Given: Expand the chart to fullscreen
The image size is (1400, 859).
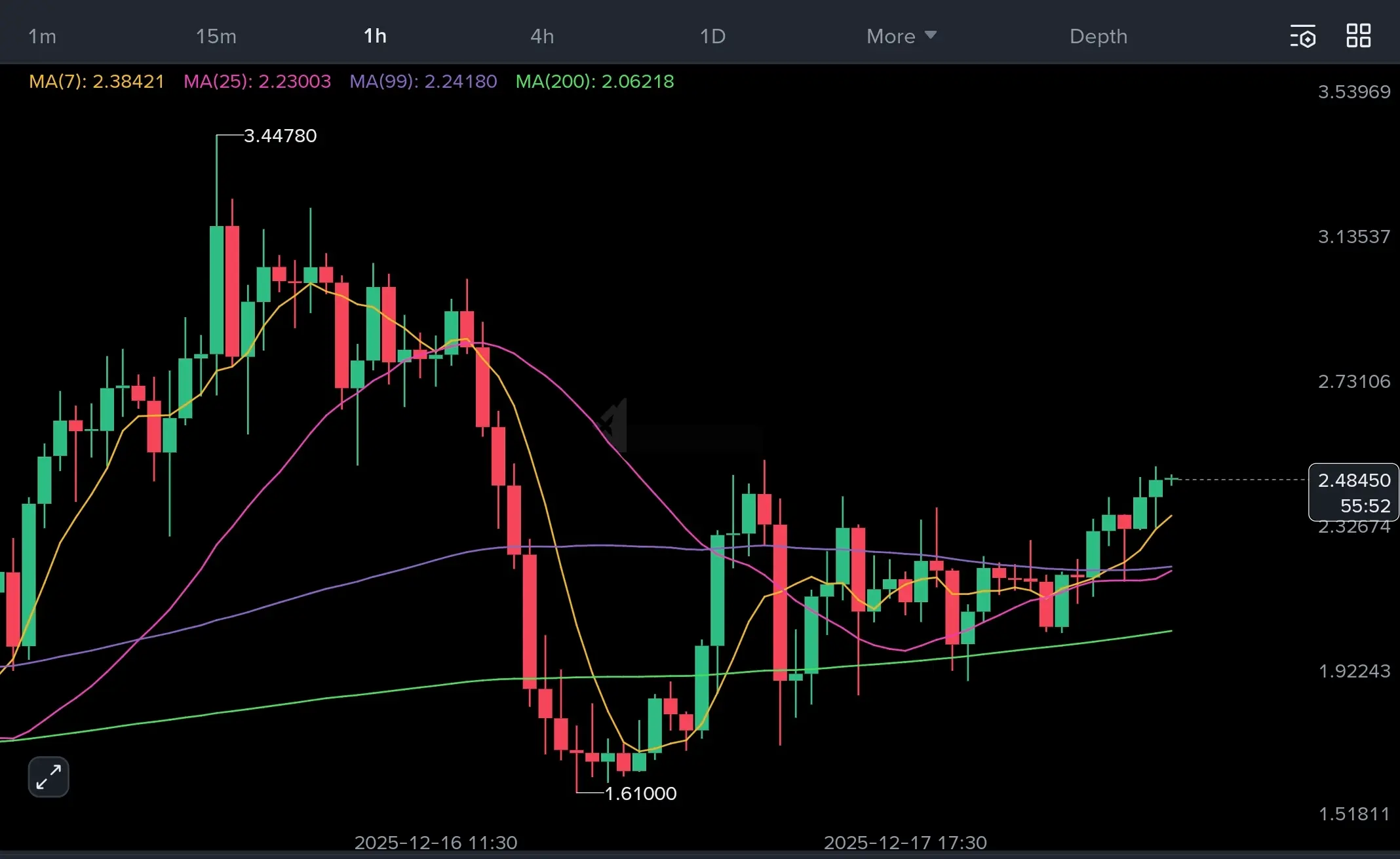Looking at the screenshot, I should pyautogui.click(x=49, y=777).
